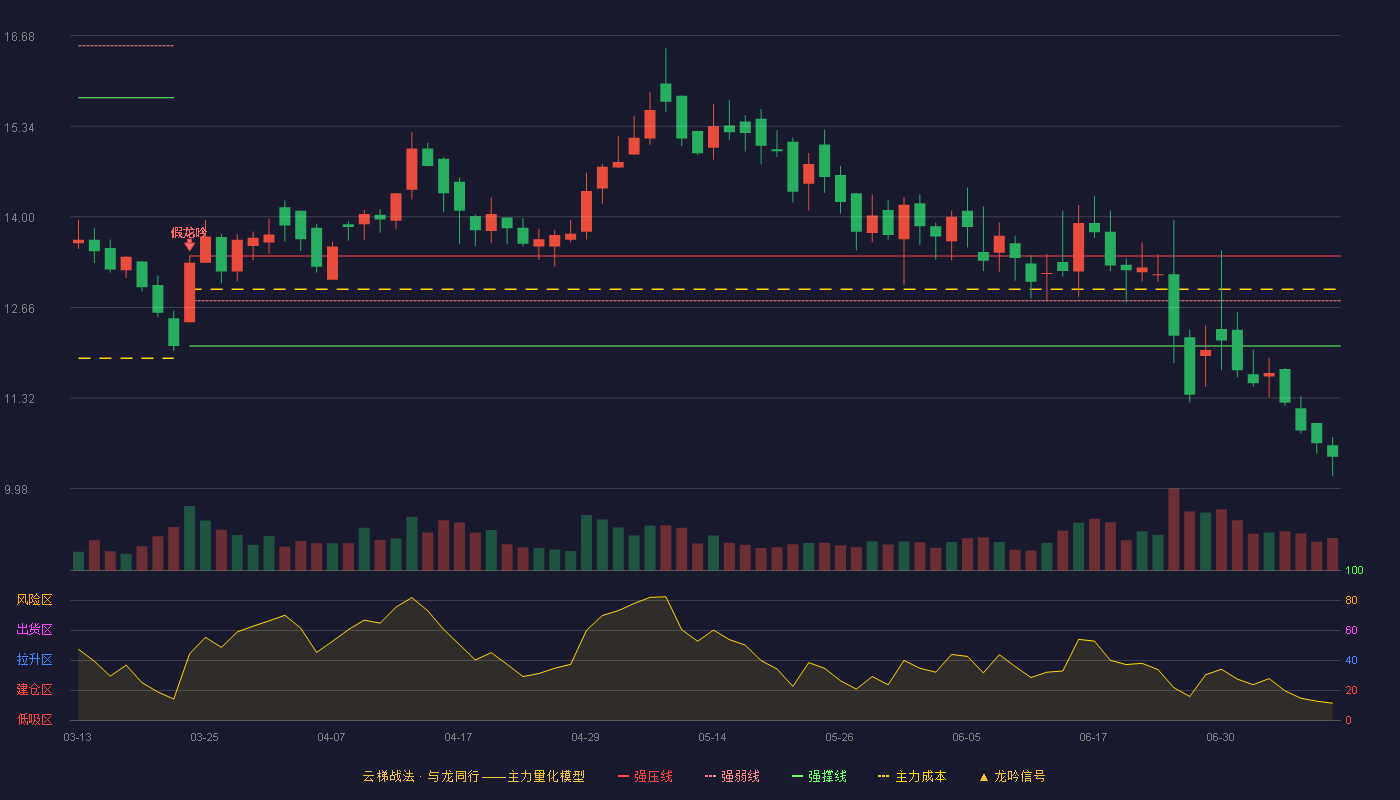Click the 05-26 date label
1400x800 pixels.
point(840,737)
